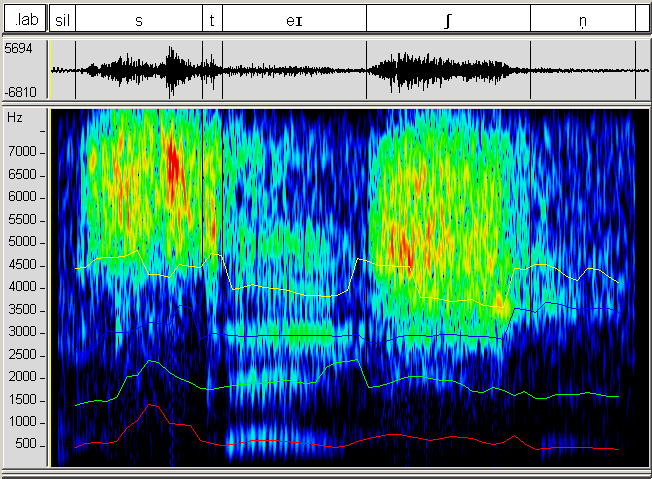Image resolution: width=652 pixels, height=479 pixels.
Task: Click the -6810 minimum amplitude value
Action: (19, 92)
